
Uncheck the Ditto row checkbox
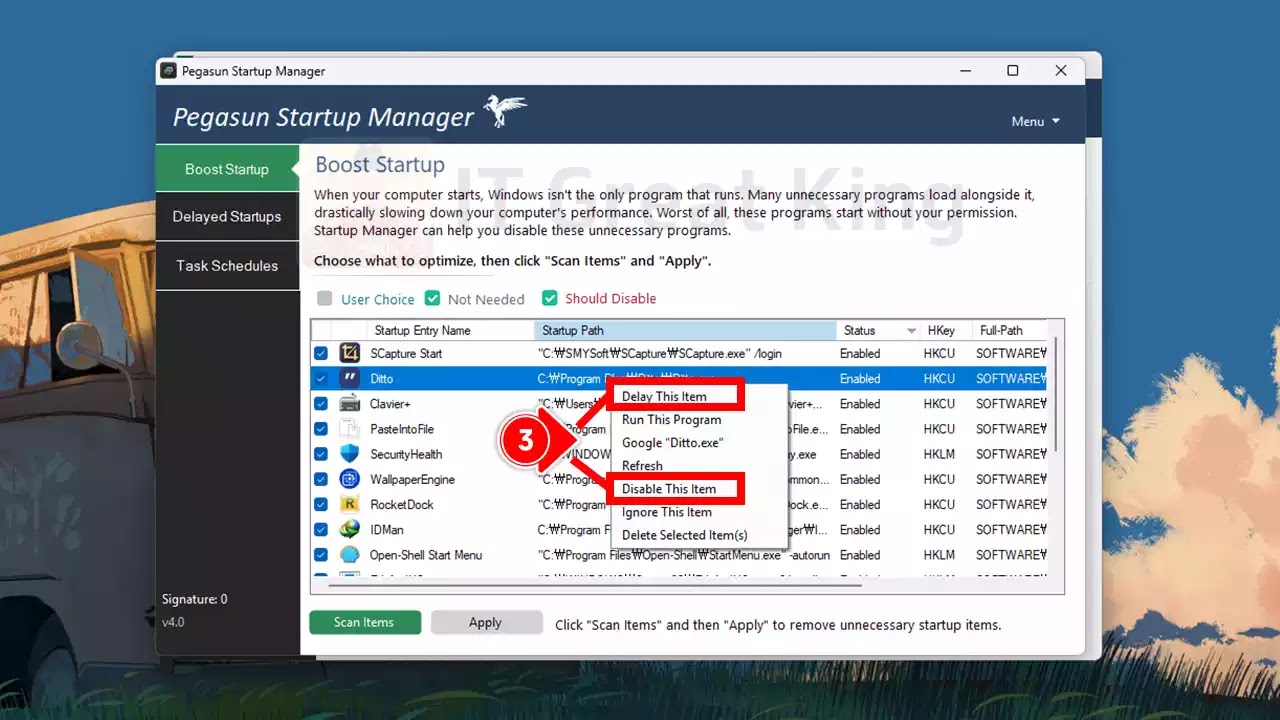coord(321,378)
